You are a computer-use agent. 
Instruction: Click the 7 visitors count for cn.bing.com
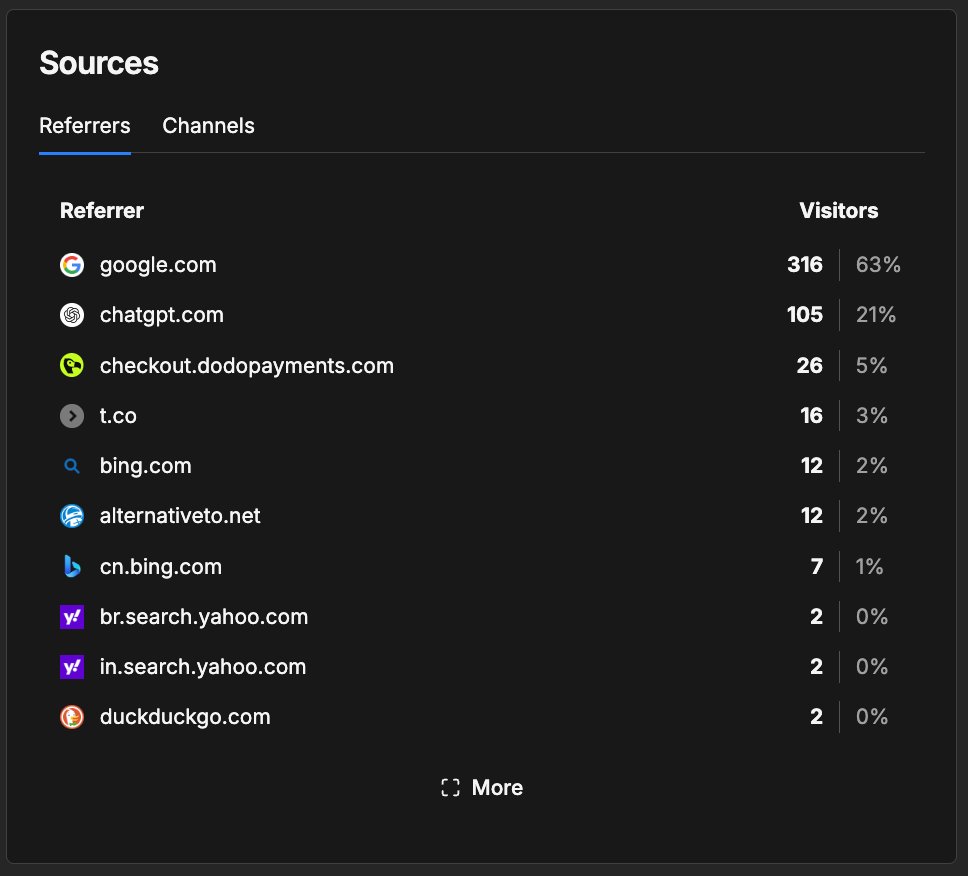817,567
